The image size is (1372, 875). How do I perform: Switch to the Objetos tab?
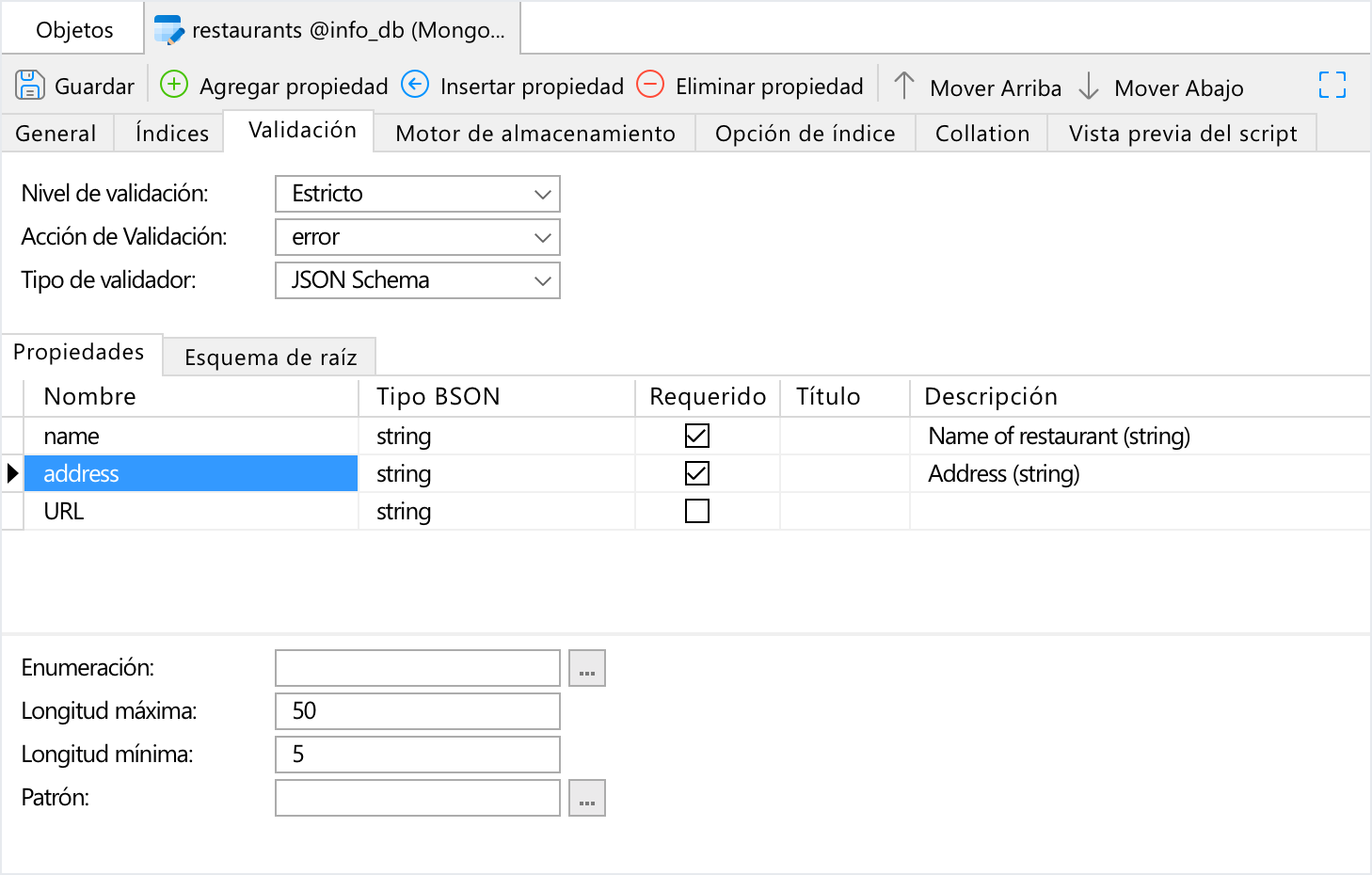click(74, 30)
